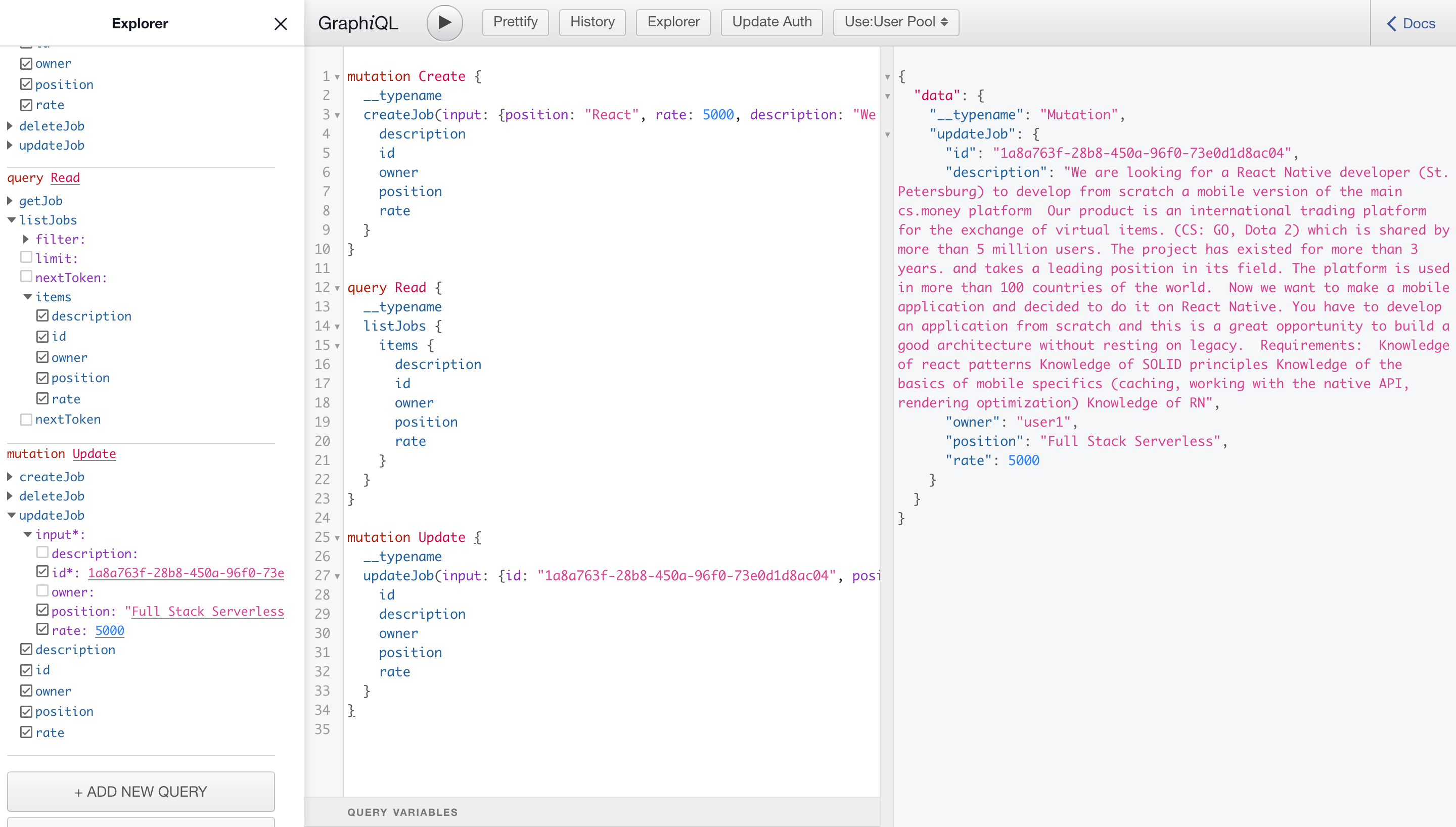Click ADD NEW QUERY button

coord(141,791)
